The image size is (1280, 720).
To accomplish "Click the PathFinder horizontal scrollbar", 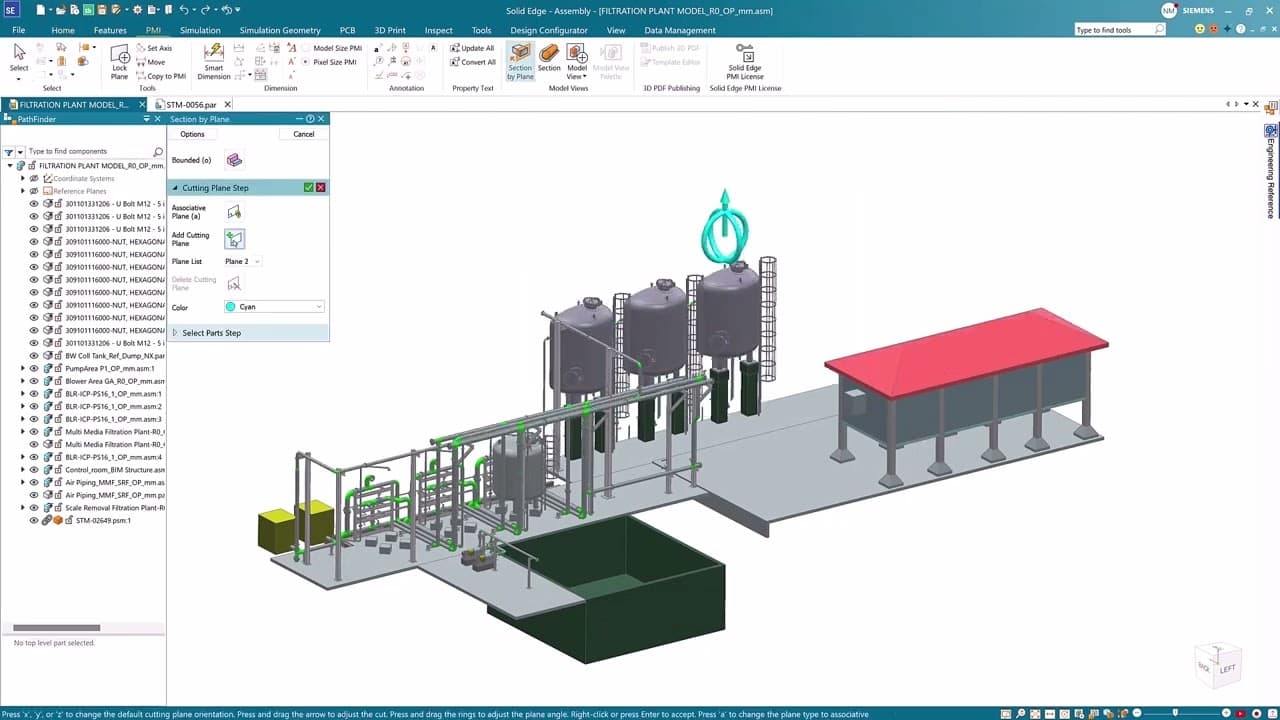I will click(x=57, y=628).
